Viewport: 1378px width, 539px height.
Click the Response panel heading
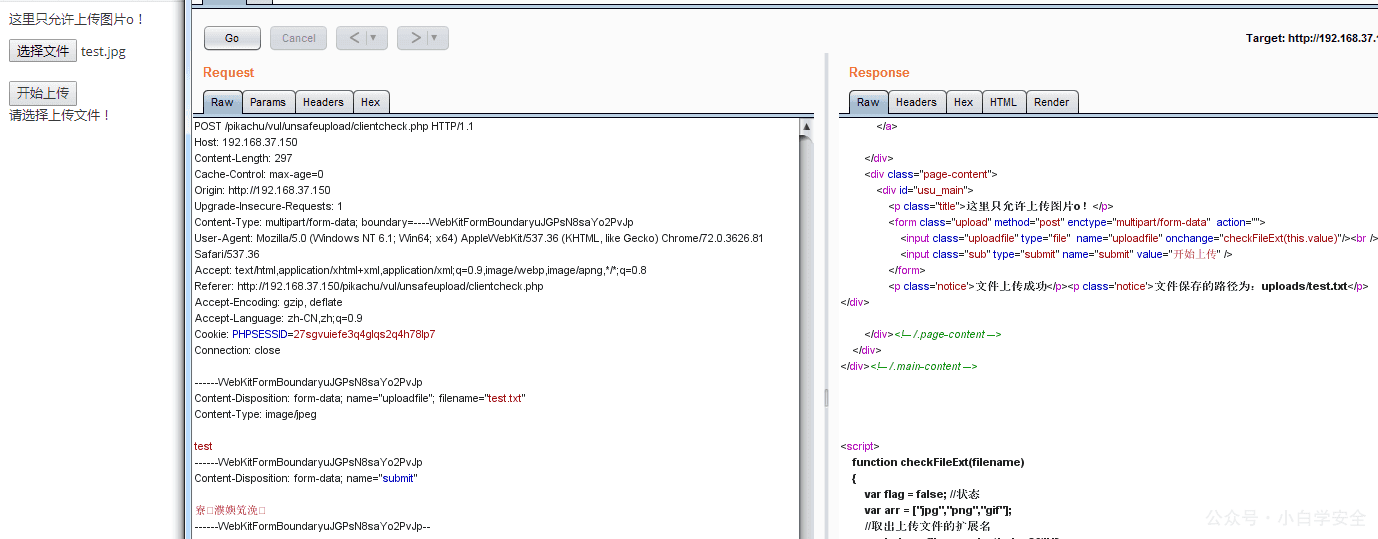(879, 72)
